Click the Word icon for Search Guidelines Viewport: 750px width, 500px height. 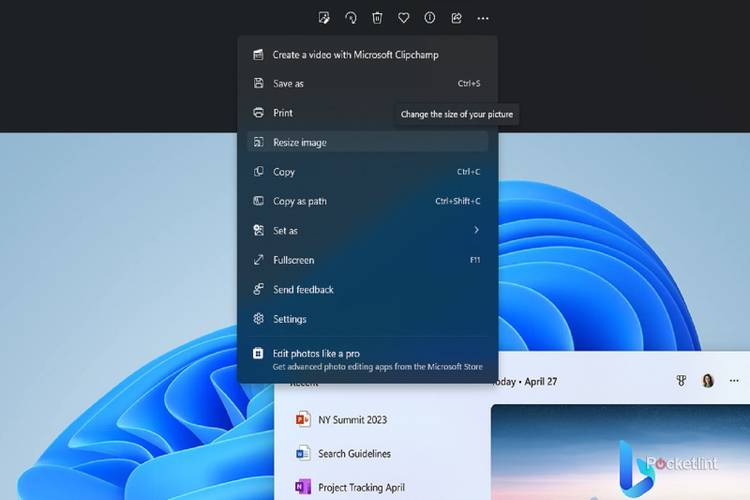point(302,453)
